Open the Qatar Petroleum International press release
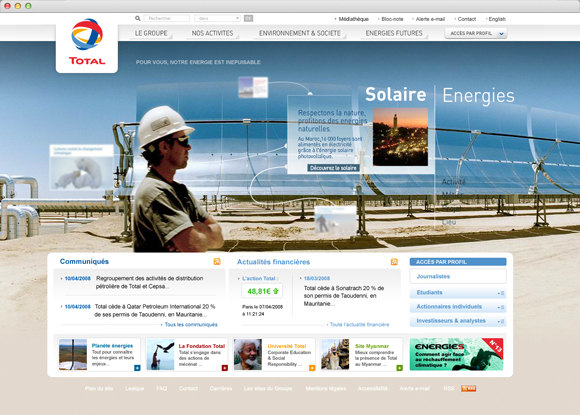The width and height of the screenshot is (580, 415). pos(155,310)
